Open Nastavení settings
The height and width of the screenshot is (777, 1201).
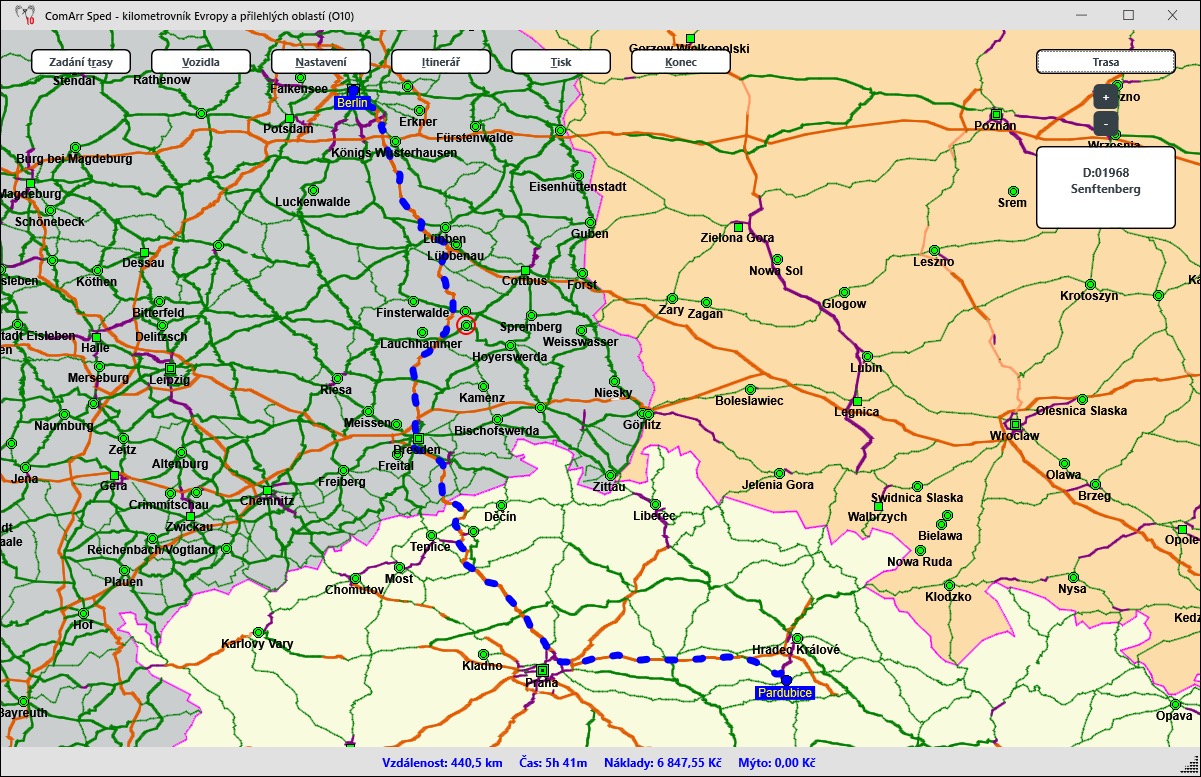[321, 62]
